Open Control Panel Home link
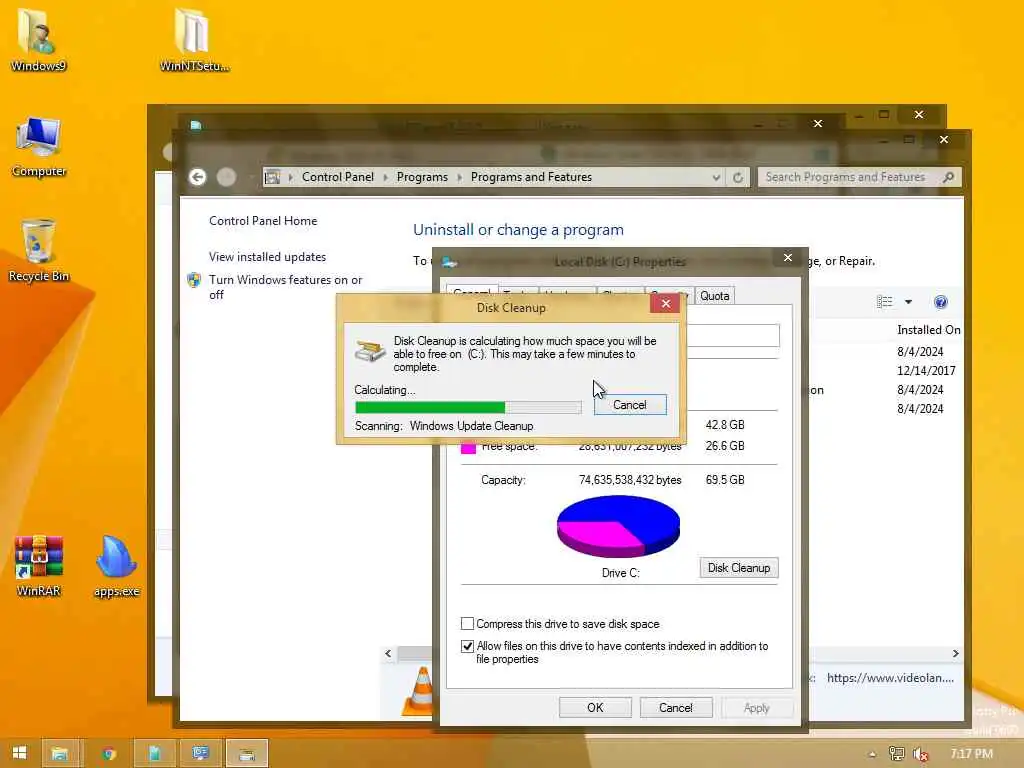1024x768 pixels. 263,221
